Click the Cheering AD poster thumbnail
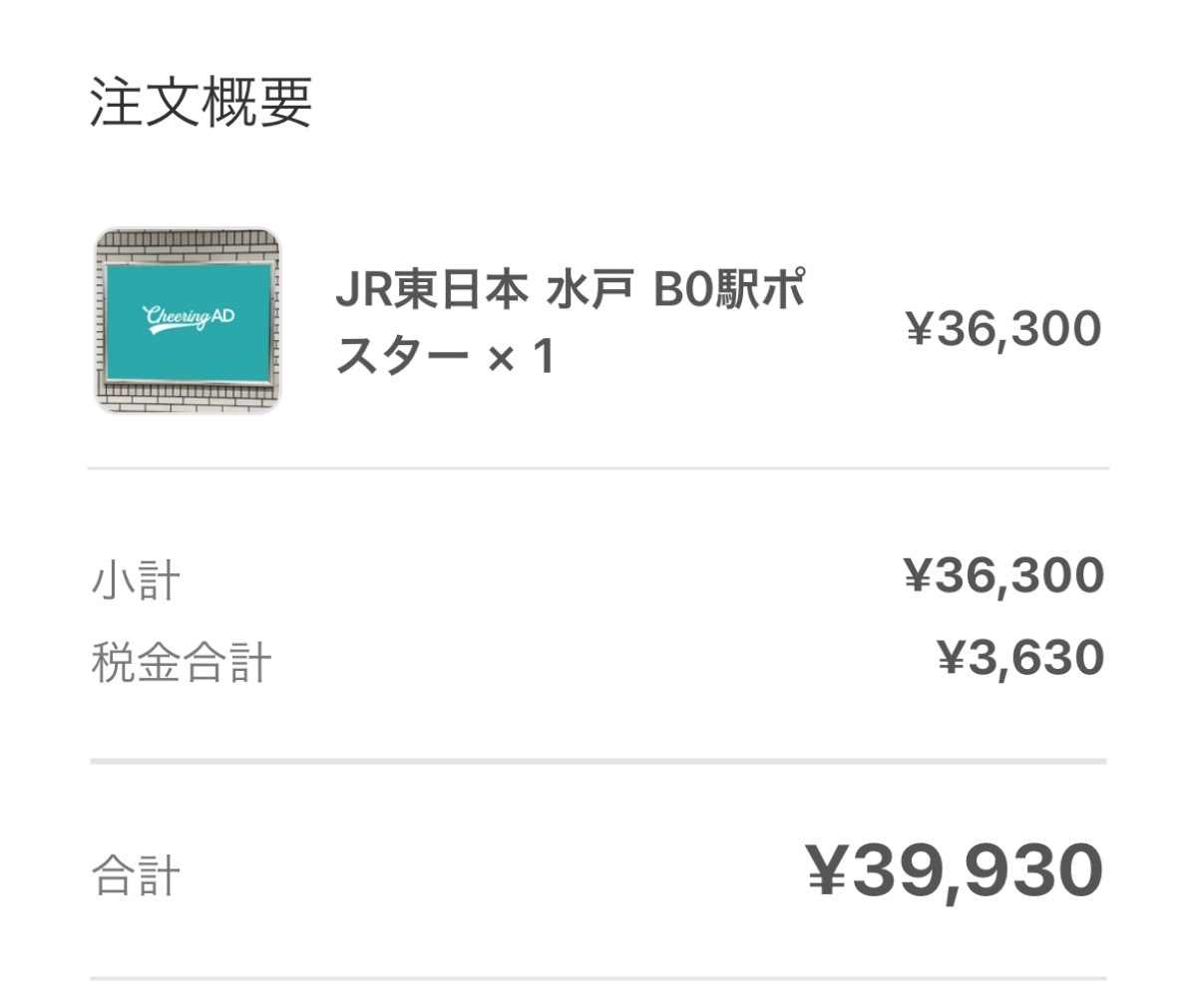 [x=189, y=321]
